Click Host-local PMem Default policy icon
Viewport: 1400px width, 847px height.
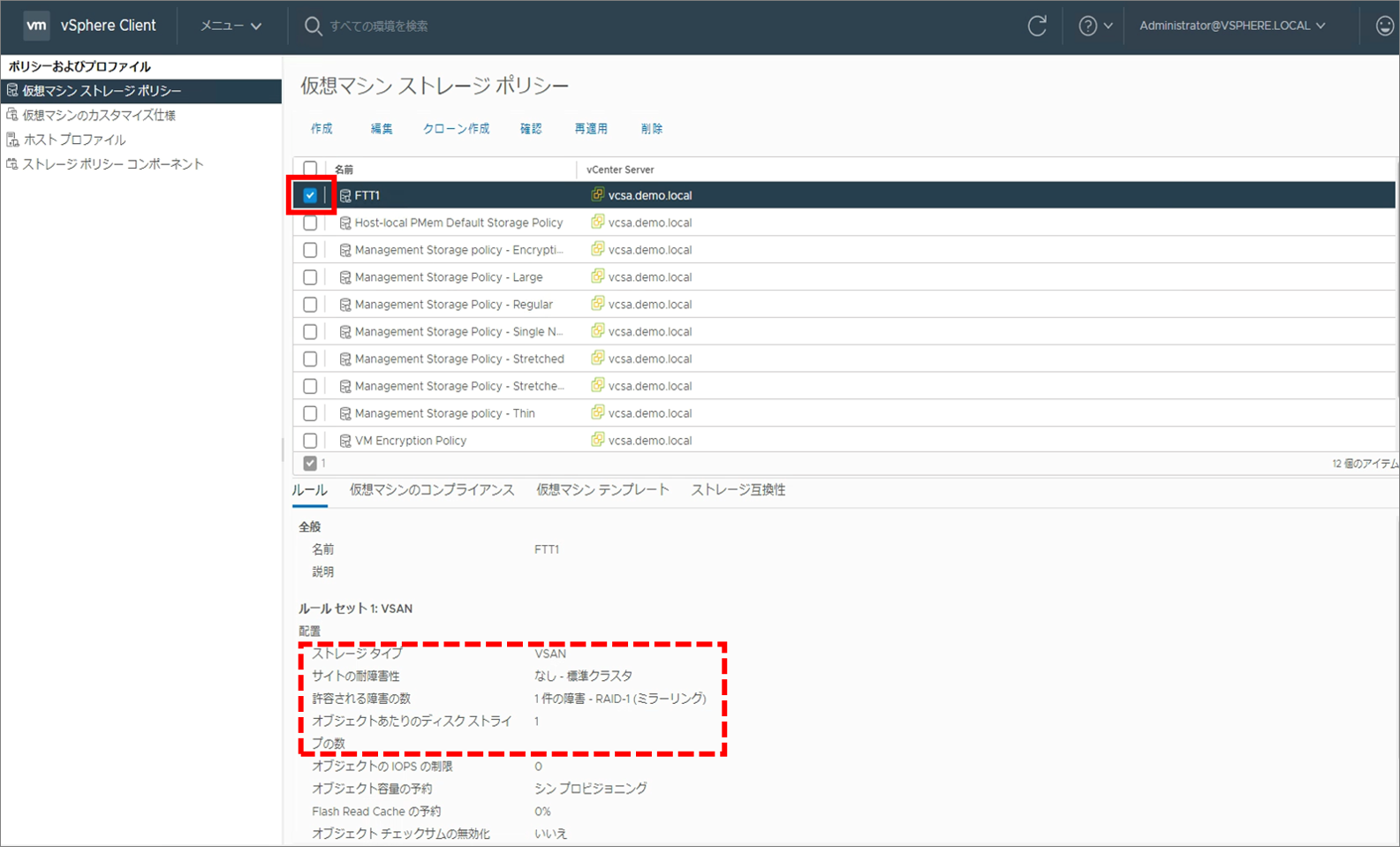[345, 223]
